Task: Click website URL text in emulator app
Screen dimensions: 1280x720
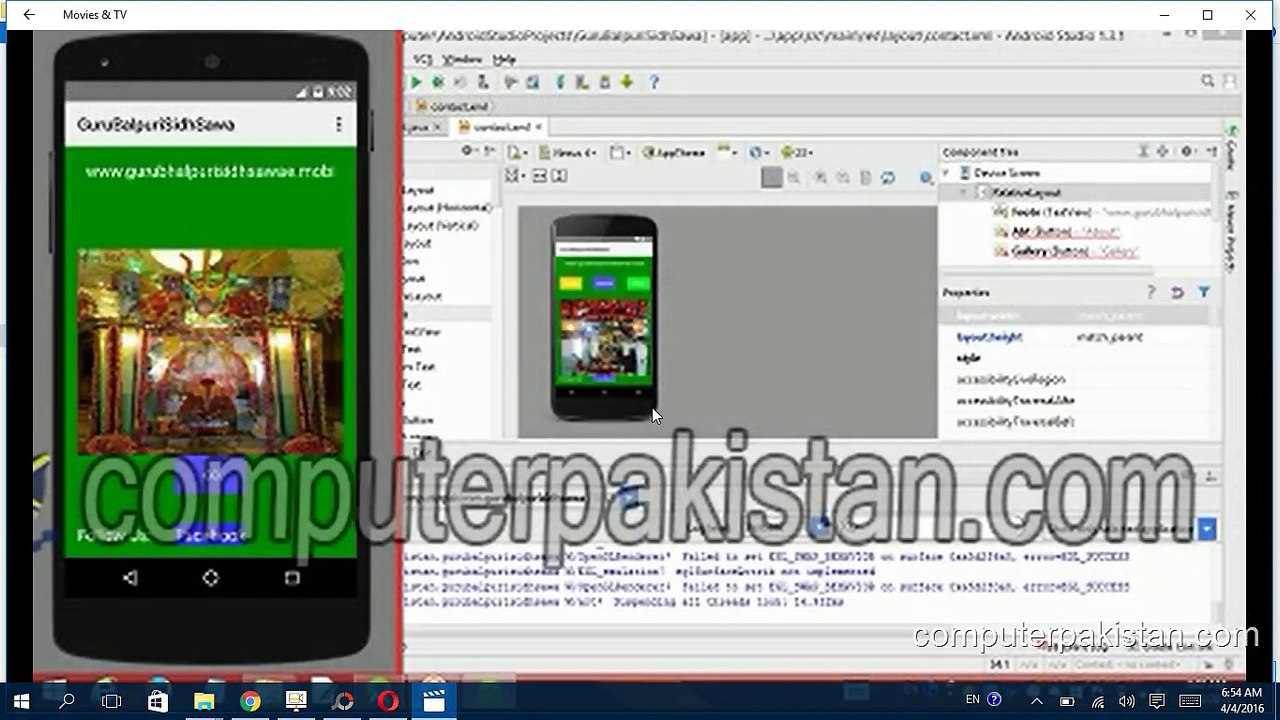Action: pos(209,171)
